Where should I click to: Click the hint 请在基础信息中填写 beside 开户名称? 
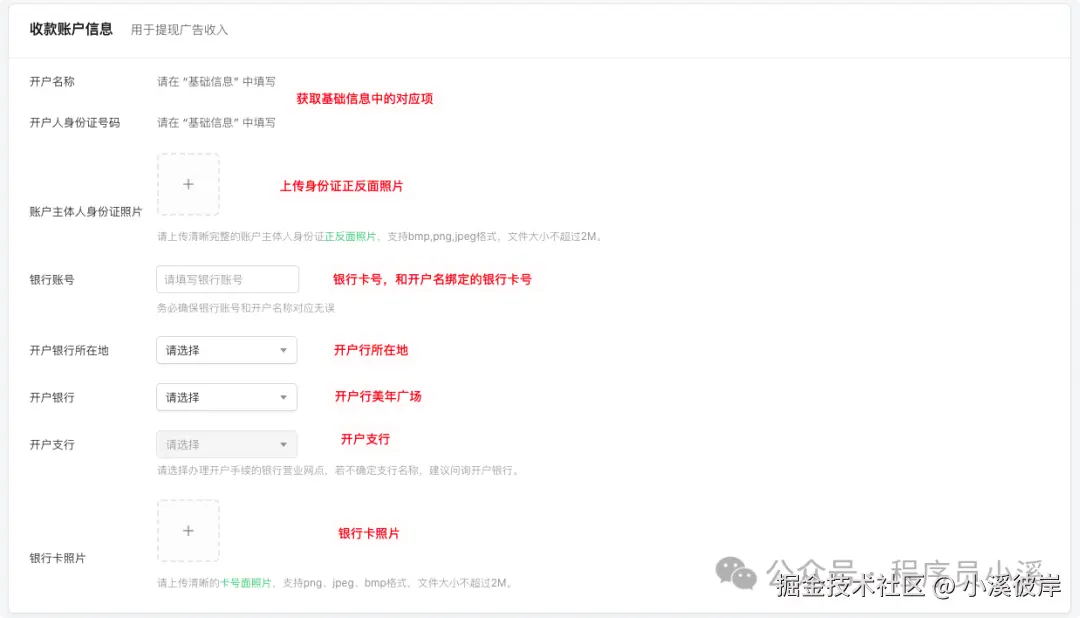coord(216,81)
